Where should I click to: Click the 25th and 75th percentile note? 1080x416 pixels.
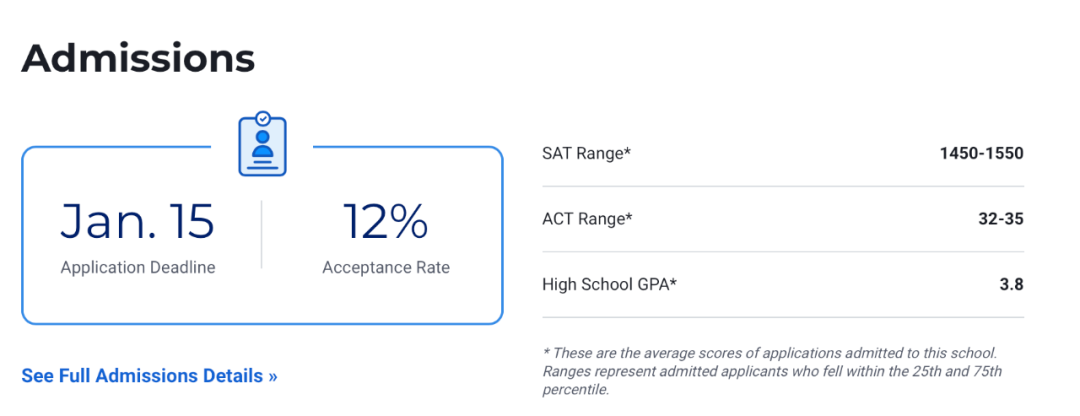coord(772,380)
